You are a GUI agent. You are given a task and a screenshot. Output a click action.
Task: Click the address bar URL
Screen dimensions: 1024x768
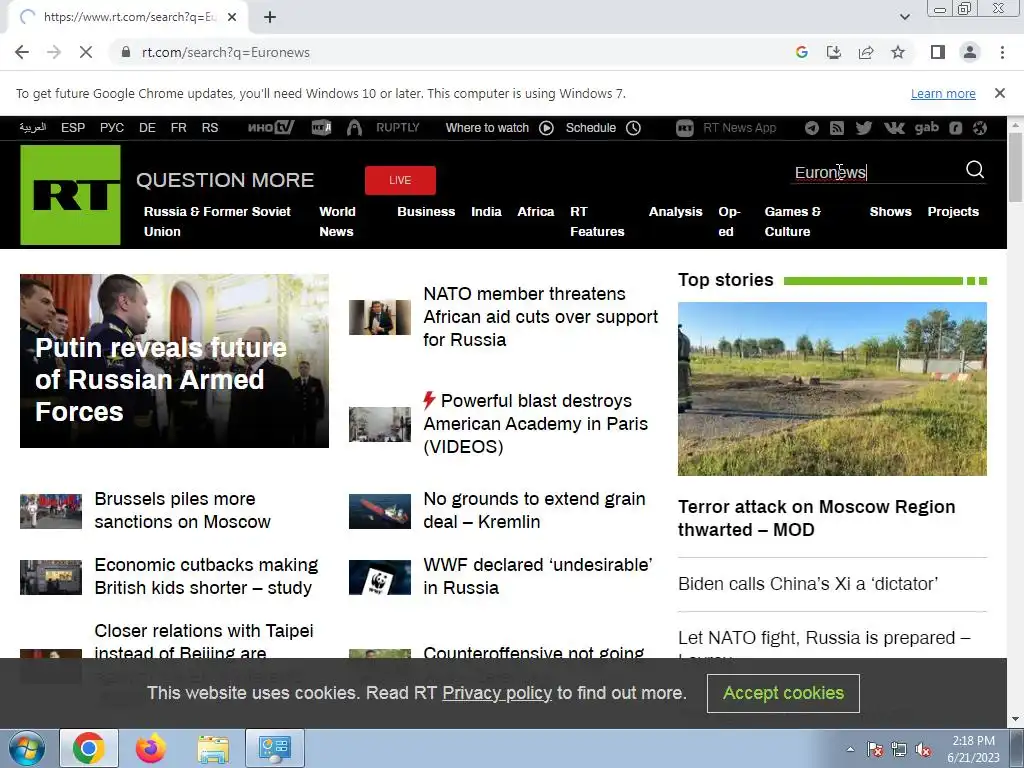click(x=226, y=52)
